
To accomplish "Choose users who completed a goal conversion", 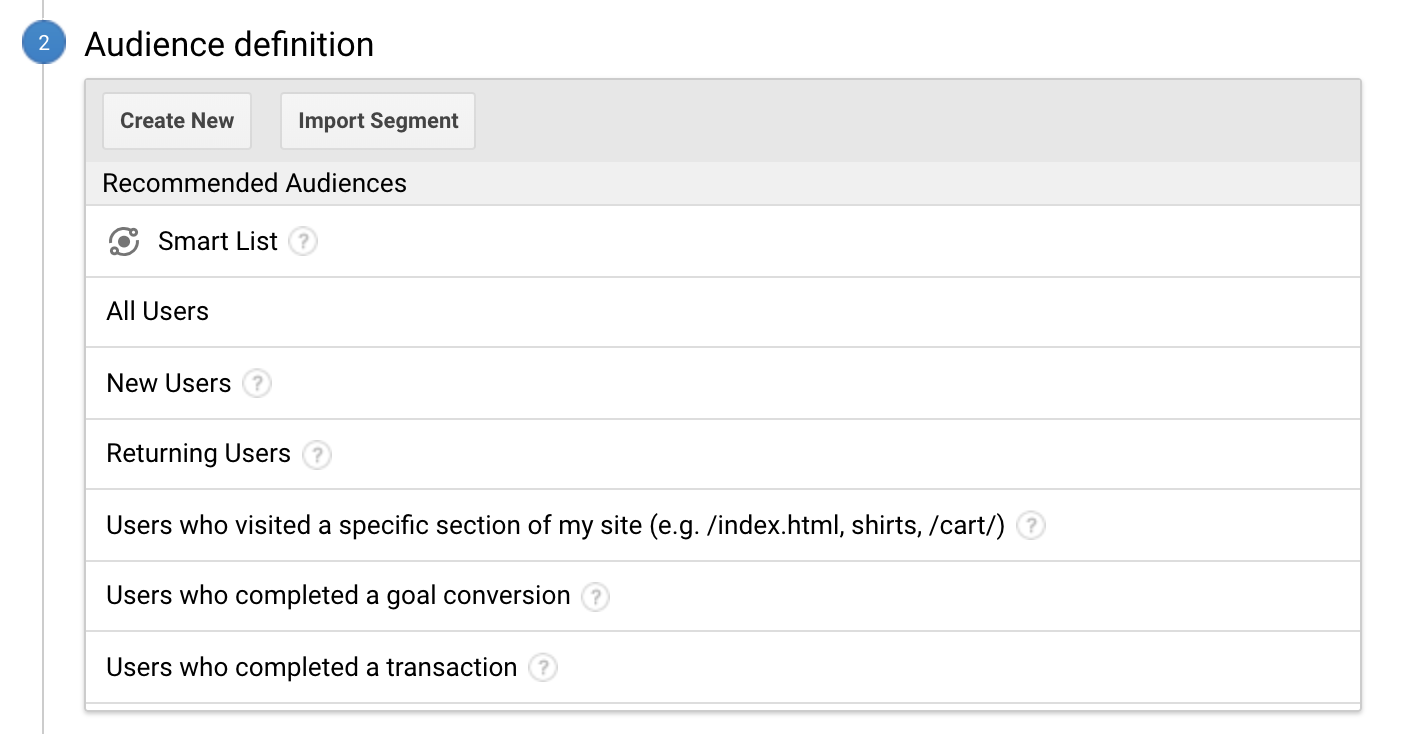I will [x=338, y=596].
